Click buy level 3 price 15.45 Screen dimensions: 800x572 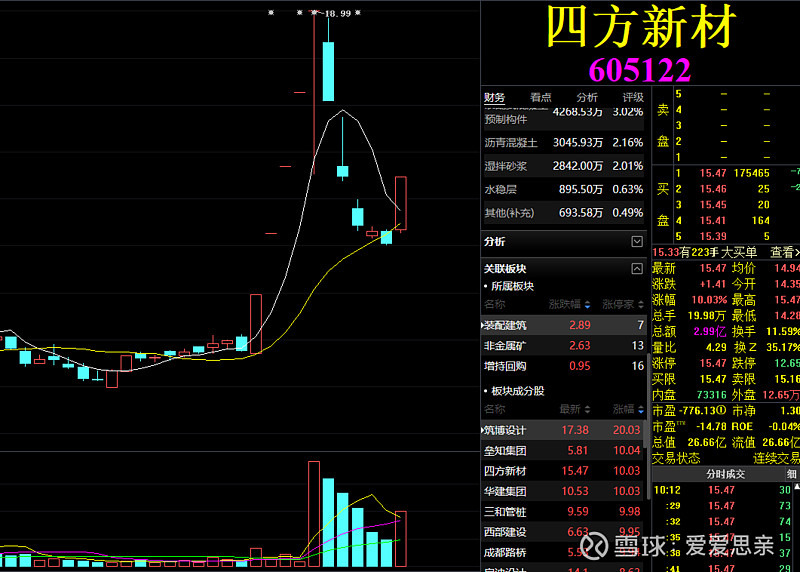(x=713, y=205)
